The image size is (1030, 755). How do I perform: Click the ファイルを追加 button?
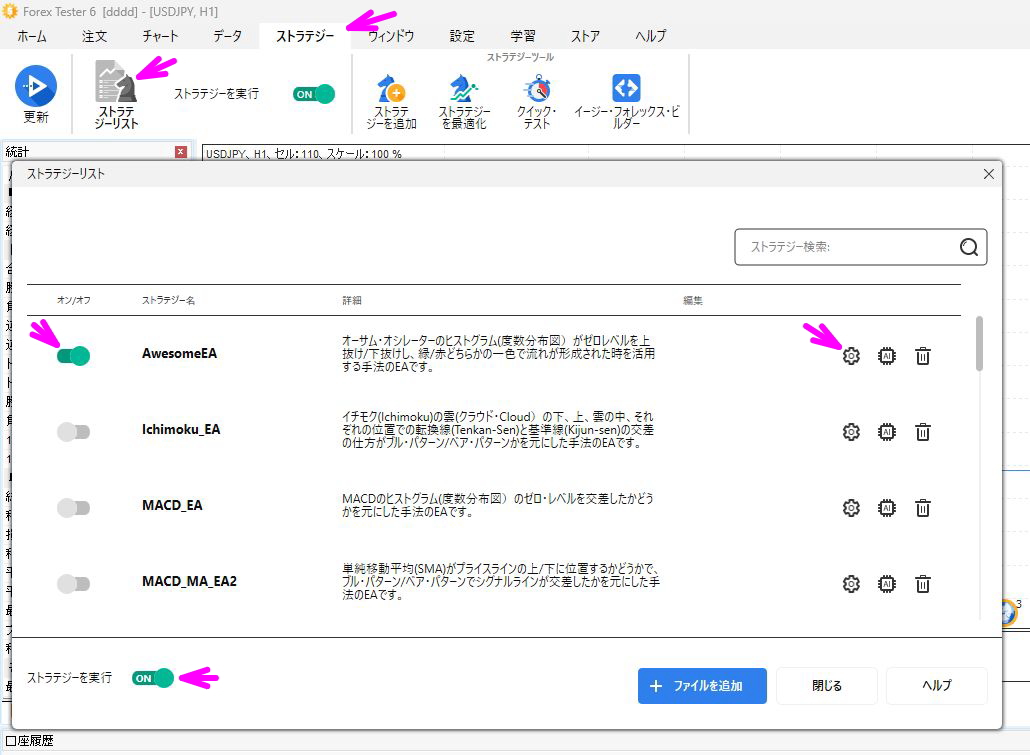(701, 686)
